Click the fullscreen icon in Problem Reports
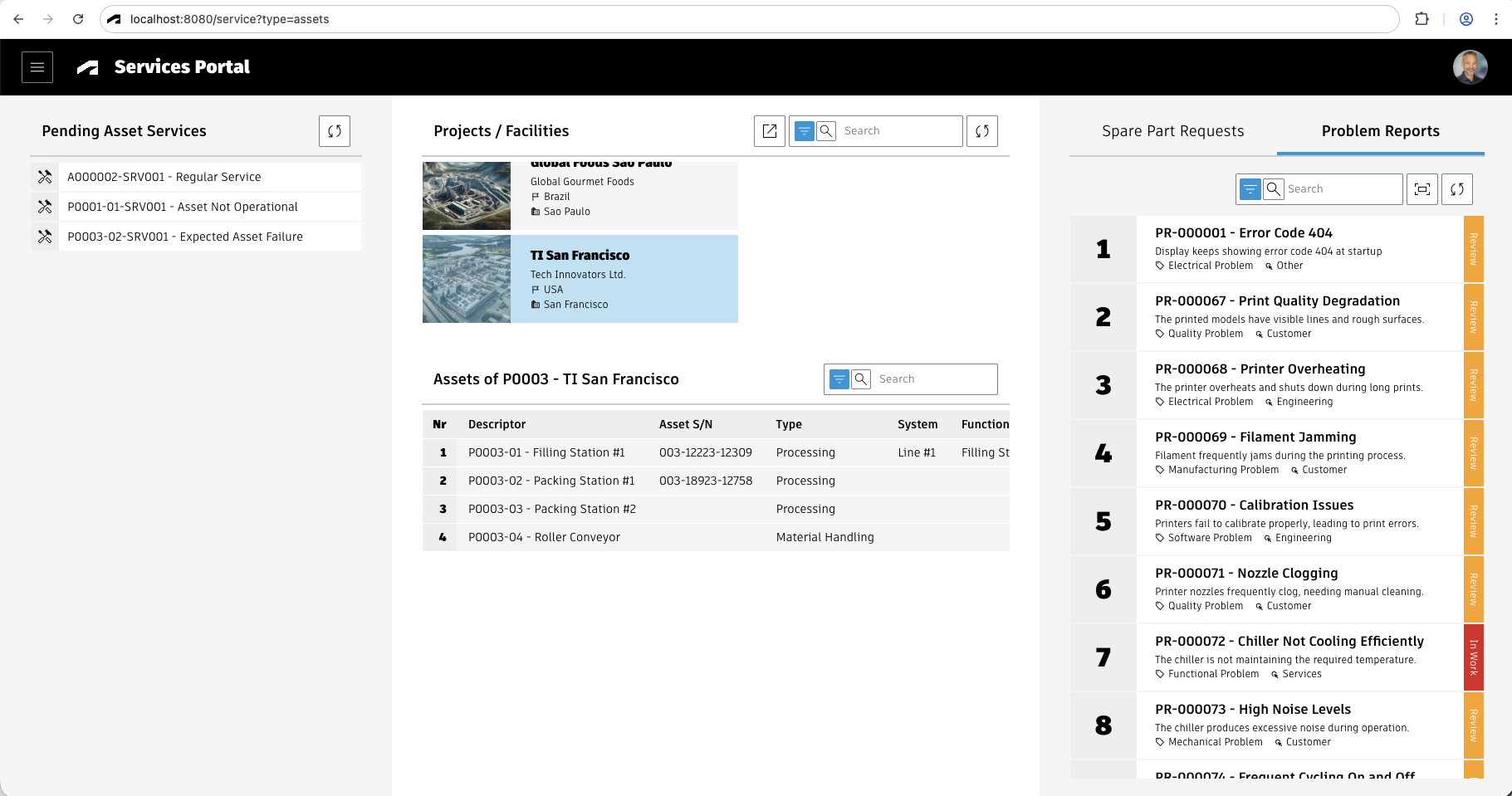Screen dimensions: 1512x796 1422,189
